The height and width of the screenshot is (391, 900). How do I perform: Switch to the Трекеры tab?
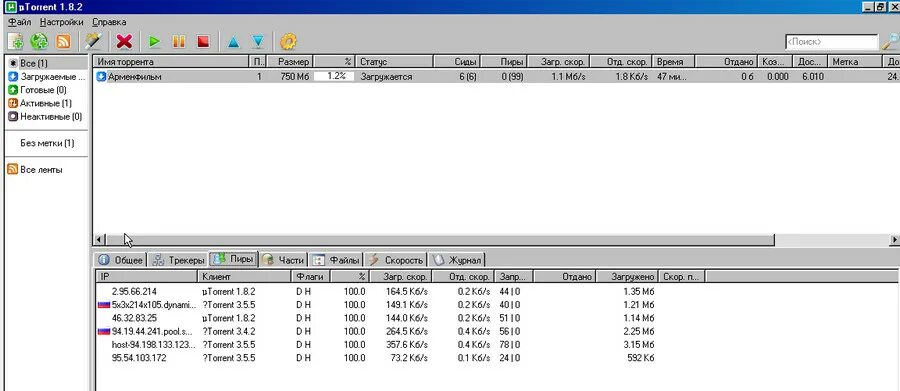pos(179,260)
